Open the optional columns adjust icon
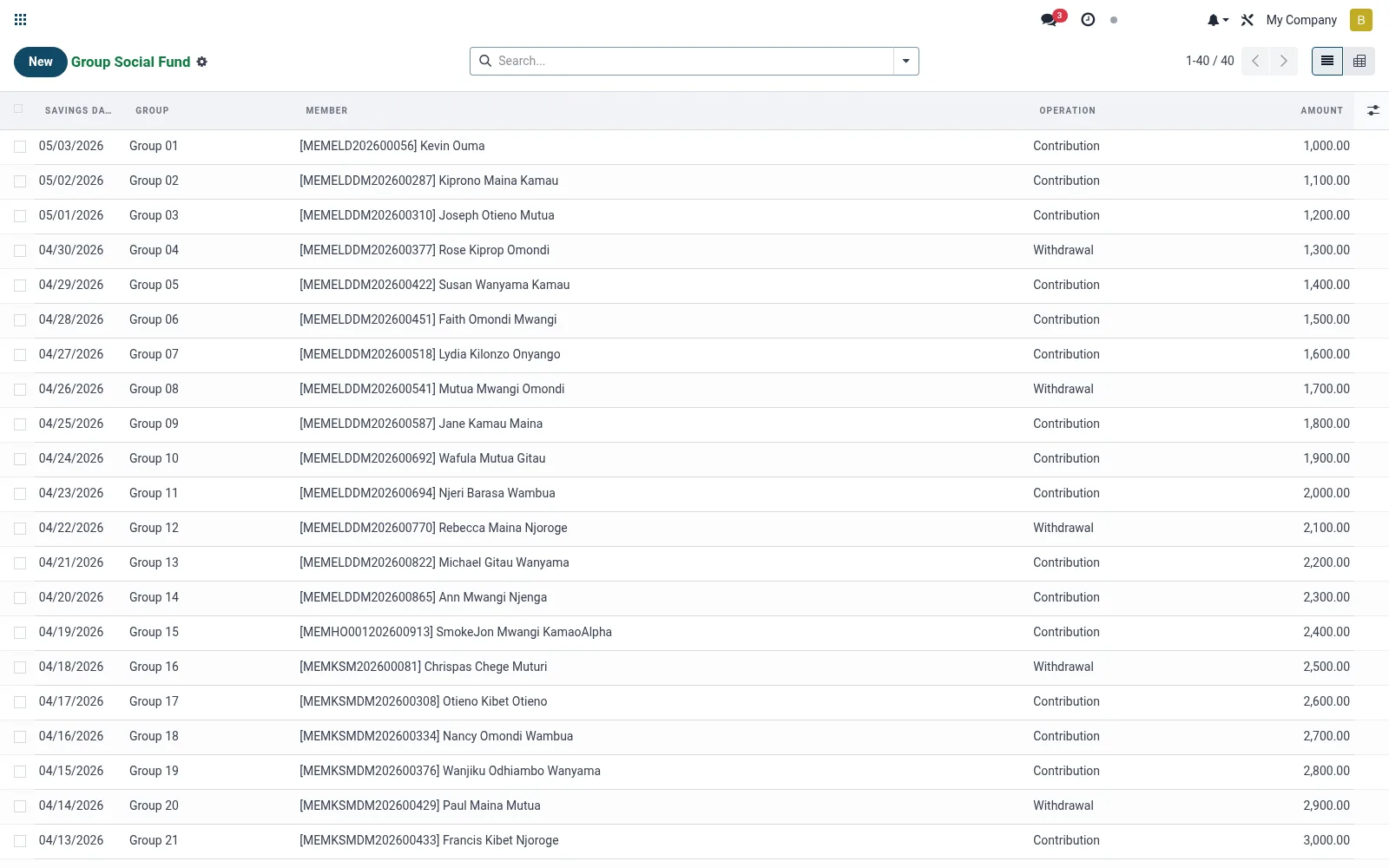The image size is (1389, 868). 1373,110
